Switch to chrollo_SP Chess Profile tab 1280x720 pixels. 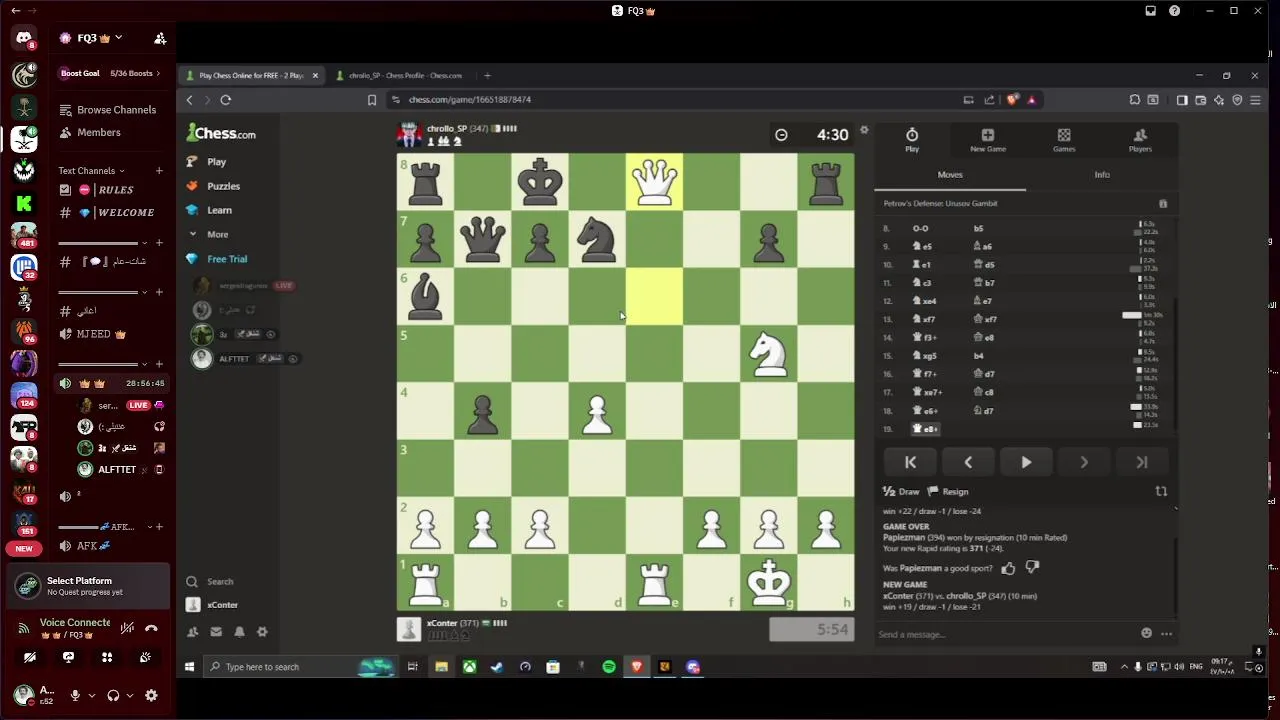pyautogui.click(x=404, y=76)
